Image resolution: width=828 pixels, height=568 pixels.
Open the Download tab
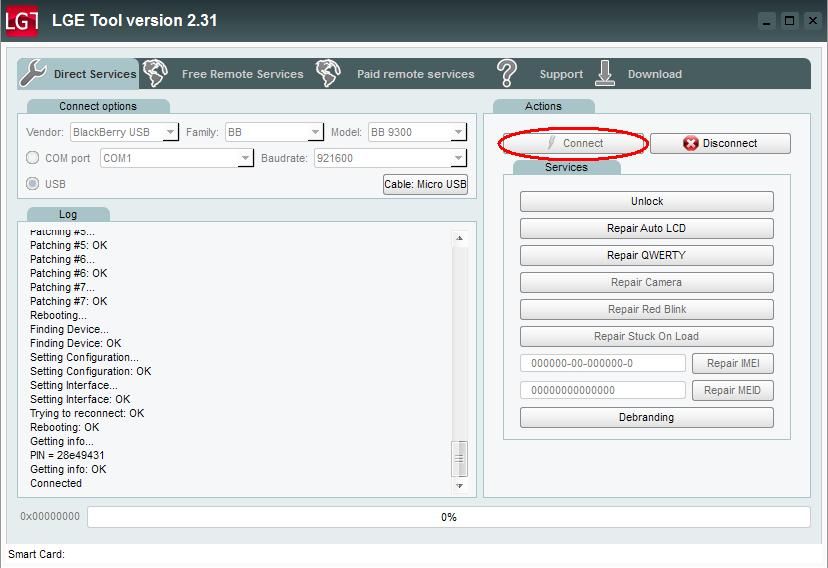[654, 74]
